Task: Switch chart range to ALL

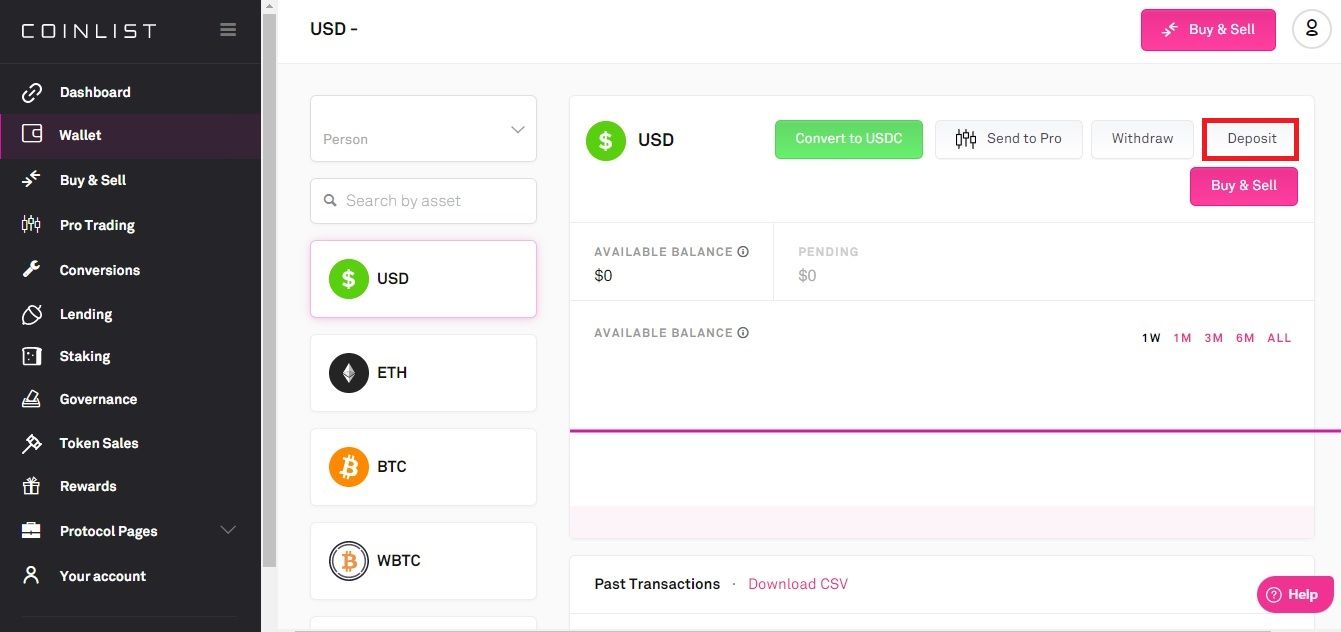Action: 1279,338
